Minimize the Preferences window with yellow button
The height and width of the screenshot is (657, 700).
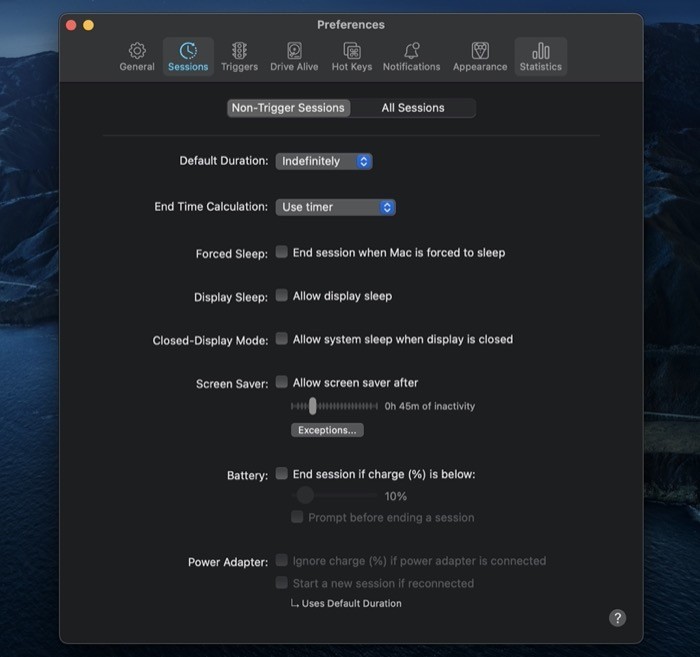(88, 25)
